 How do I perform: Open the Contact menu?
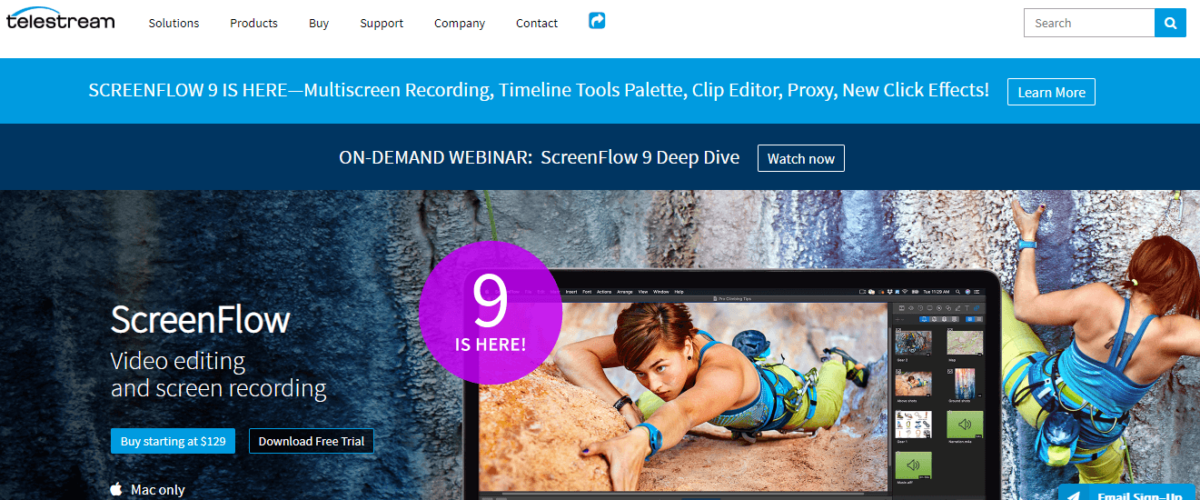[x=537, y=23]
